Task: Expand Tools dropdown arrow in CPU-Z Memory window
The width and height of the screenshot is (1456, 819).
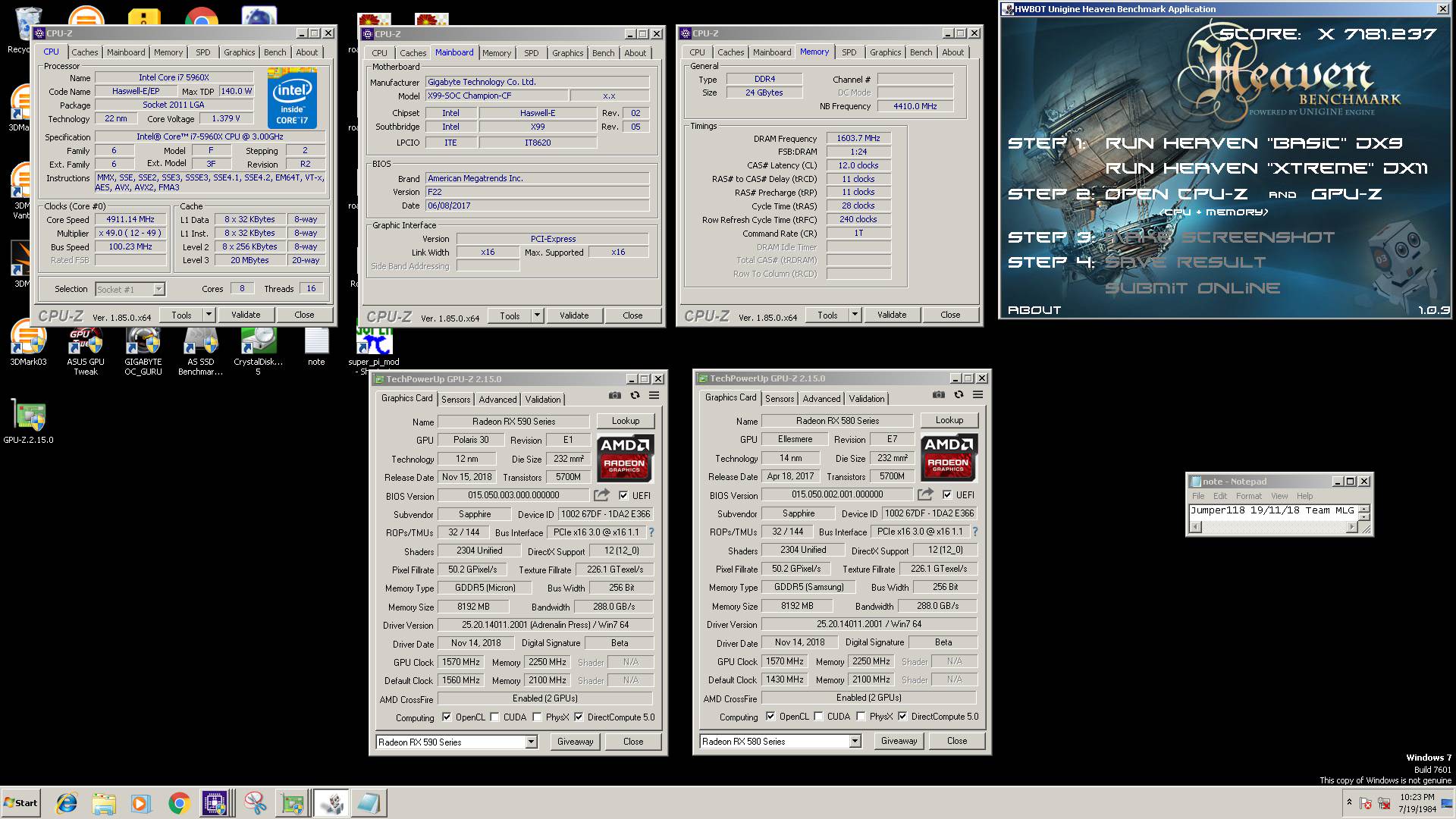Action: 855,315
